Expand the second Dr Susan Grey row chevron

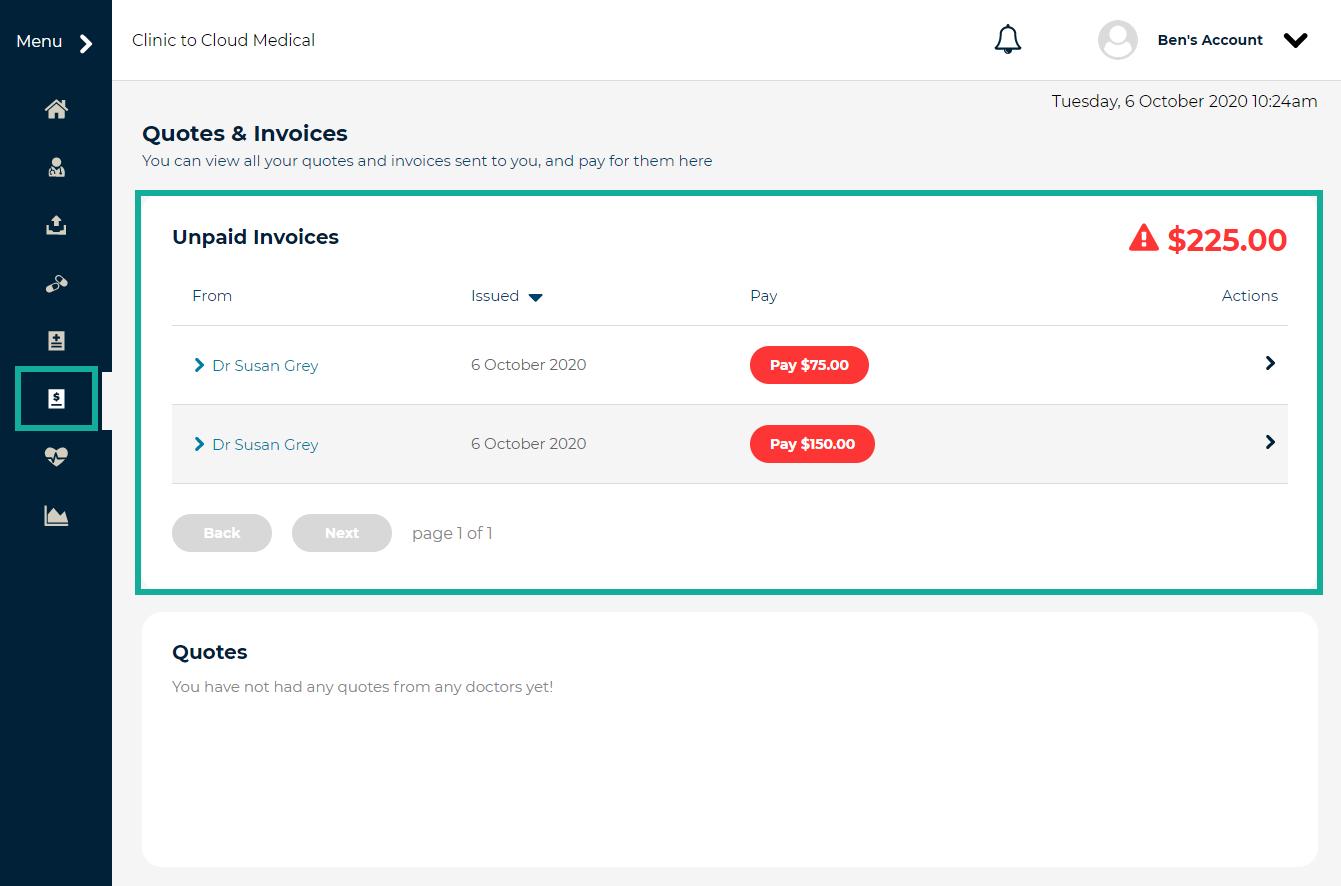199,444
